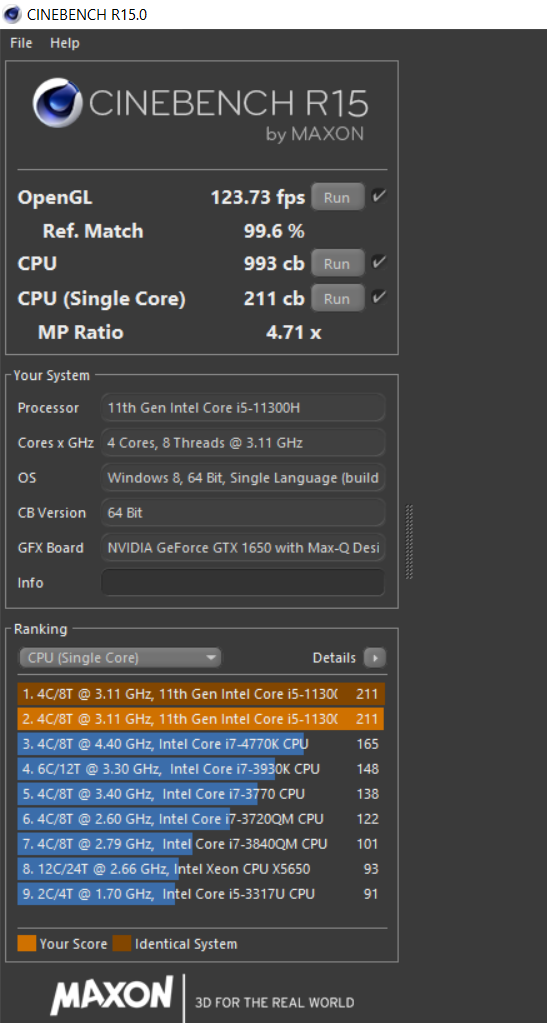The height and width of the screenshot is (1023, 547).
Task: Click the MP Ratio 4.71 x value
Action: pyautogui.click(x=294, y=333)
